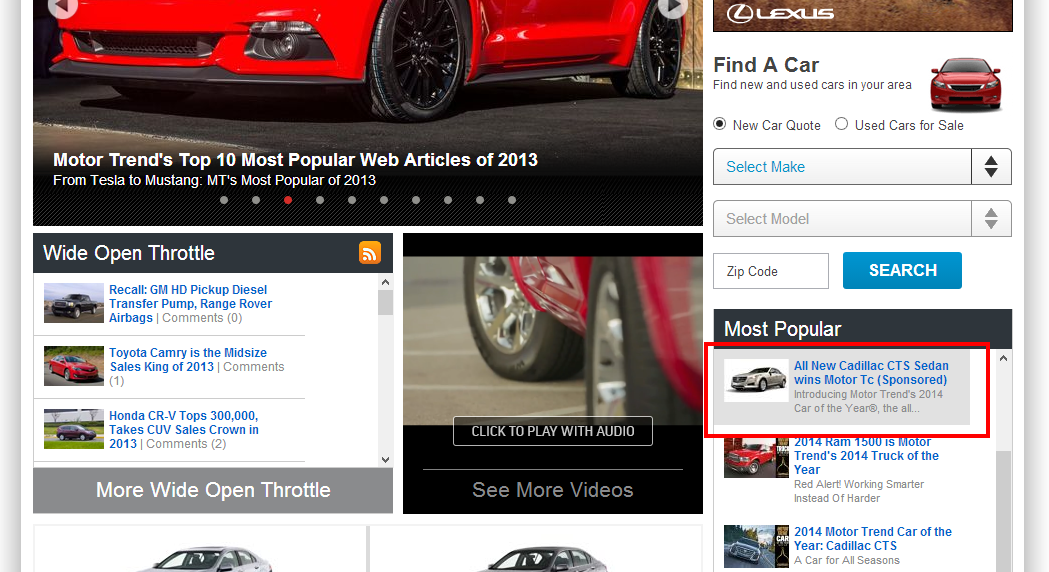Select the active red carousel dot
Screen dimensions: 1049x572
coord(288,200)
